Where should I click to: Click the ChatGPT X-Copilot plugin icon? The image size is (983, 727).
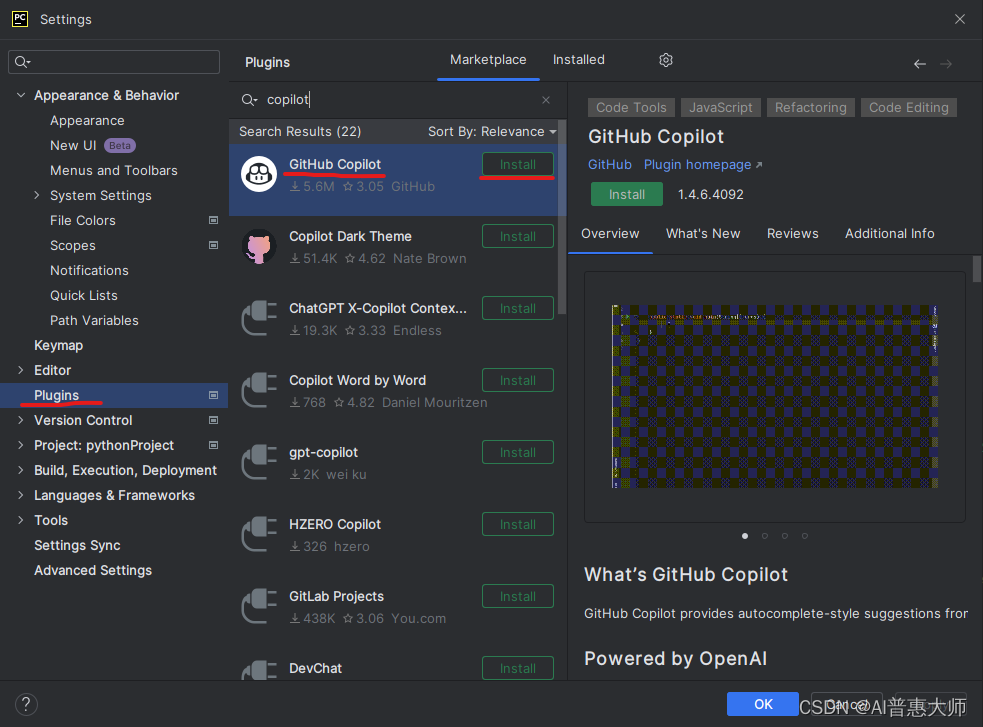(x=259, y=318)
